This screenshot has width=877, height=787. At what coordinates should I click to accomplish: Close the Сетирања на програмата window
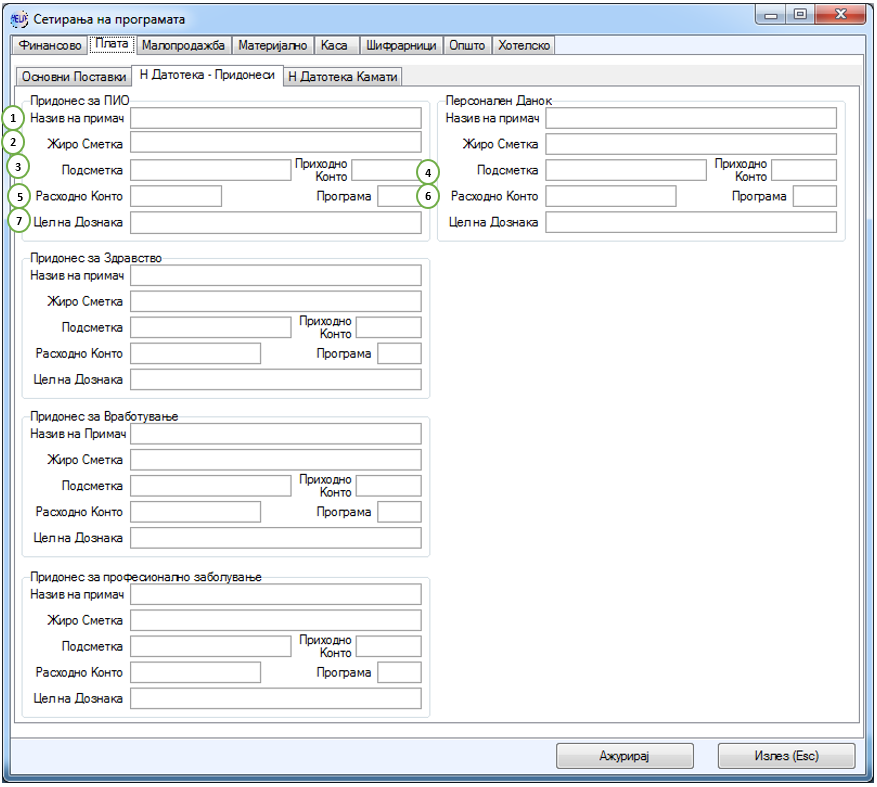point(841,15)
